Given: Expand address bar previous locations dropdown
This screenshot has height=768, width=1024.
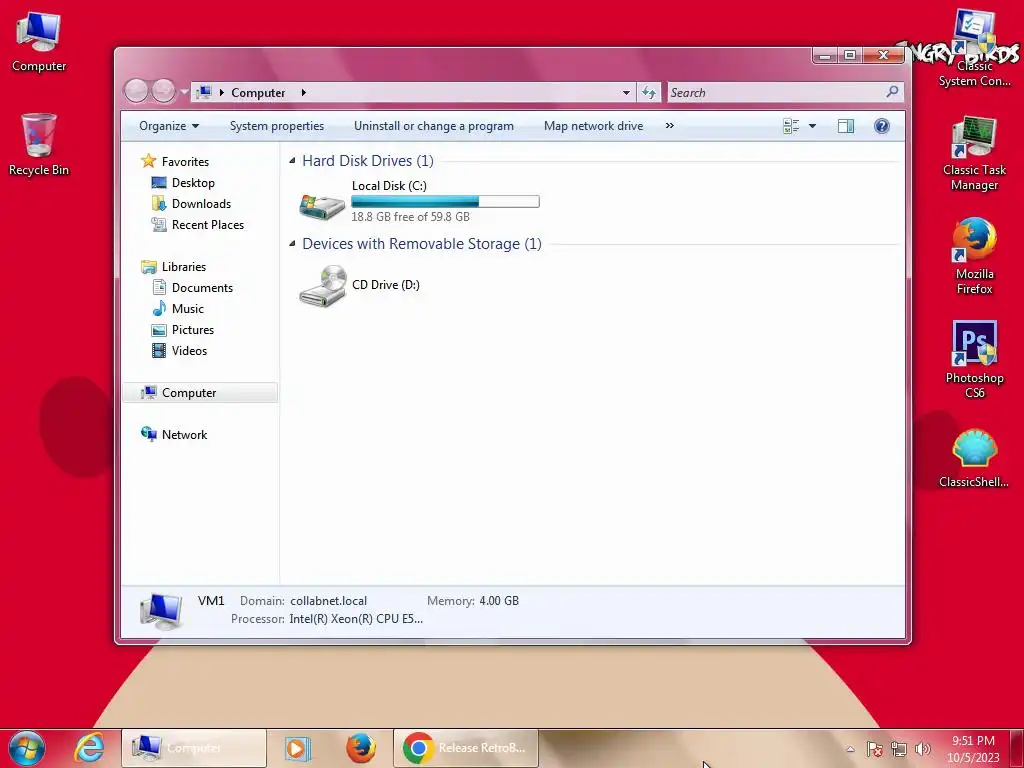Looking at the screenshot, I should [626, 93].
